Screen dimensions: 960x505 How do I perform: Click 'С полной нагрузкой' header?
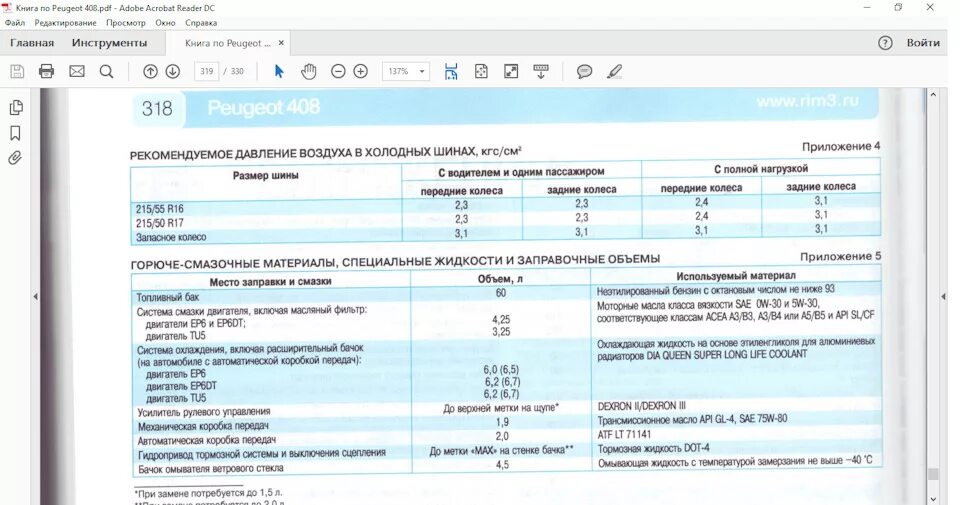coord(761,168)
